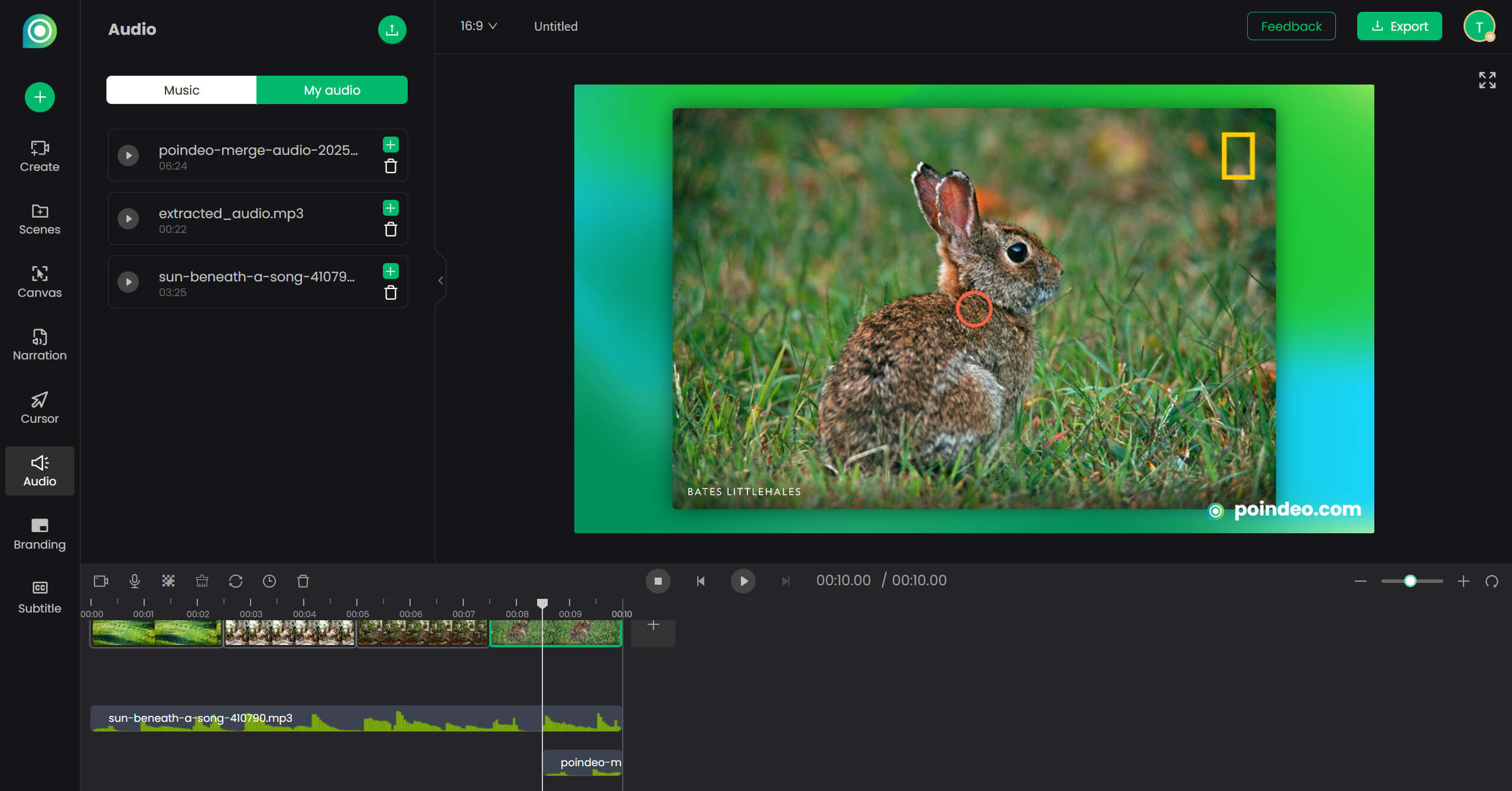The width and height of the screenshot is (1512, 791).
Task: Click the screen recording camera icon above the timeline
Action: coord(100,581)
